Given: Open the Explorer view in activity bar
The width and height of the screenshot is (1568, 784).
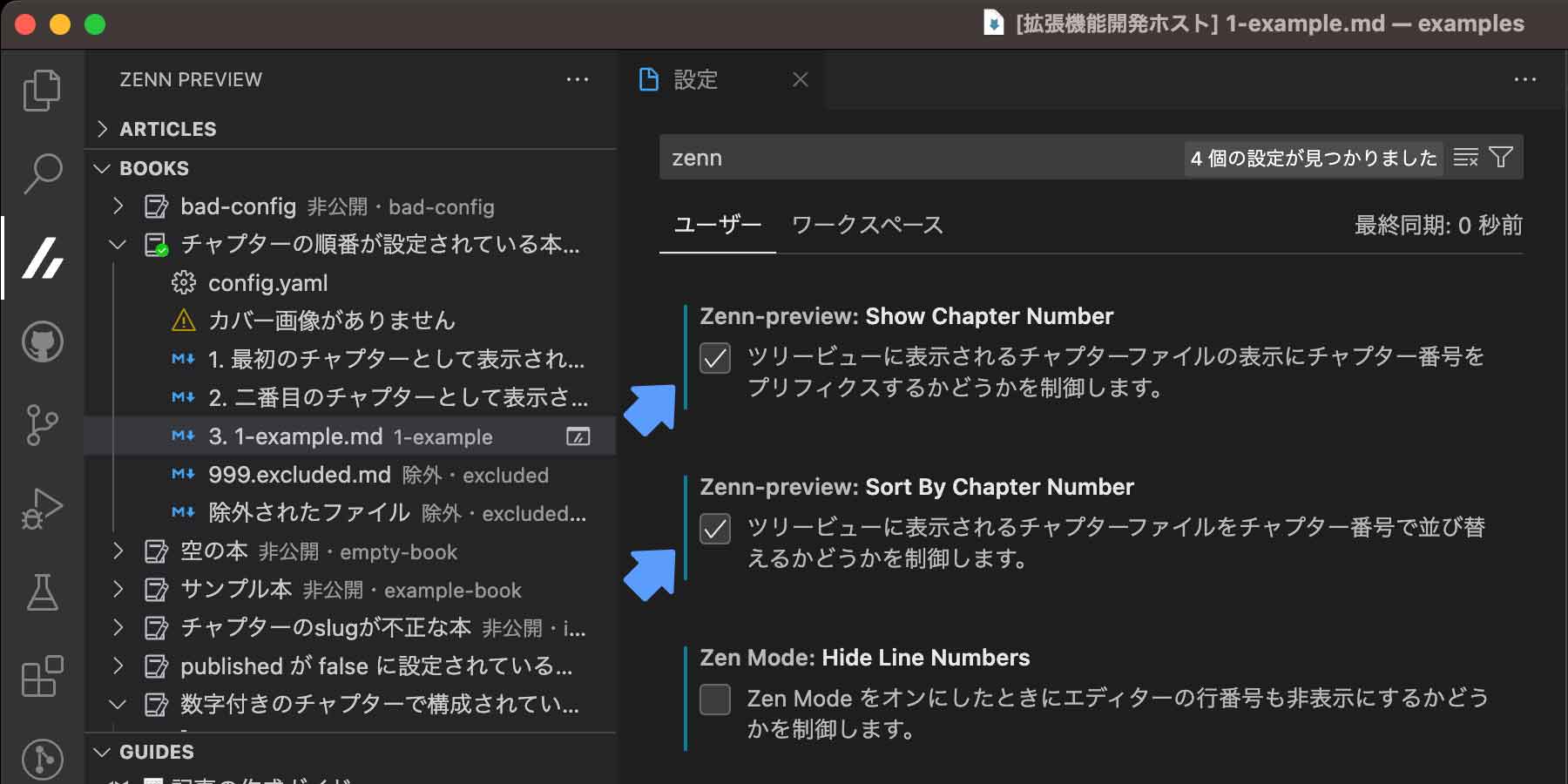Looking at the screenshot, I should click(42, 91).
